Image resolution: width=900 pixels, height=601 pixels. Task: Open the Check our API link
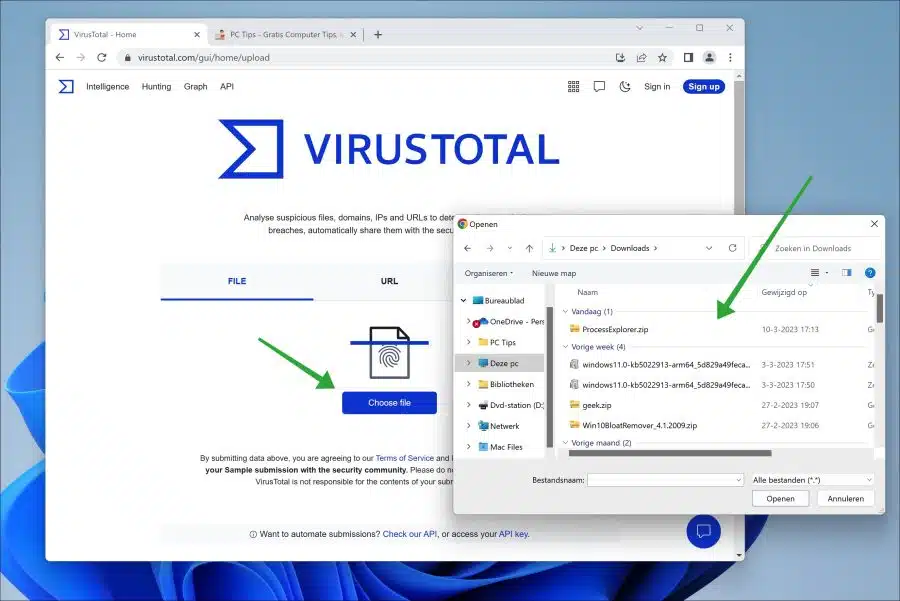[x=410, y=534]
